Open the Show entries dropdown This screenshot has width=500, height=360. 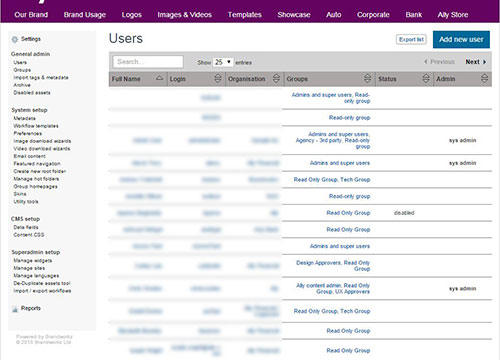(223, 62)
